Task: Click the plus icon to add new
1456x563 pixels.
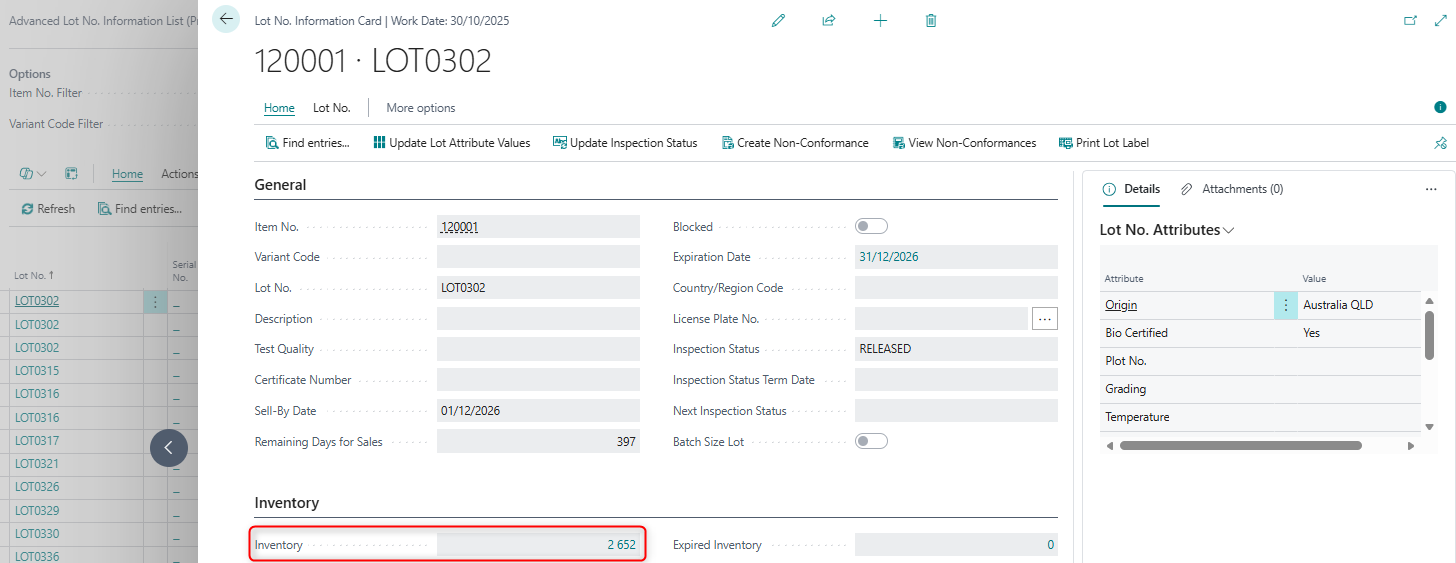Action: click(x=880, y=20)
